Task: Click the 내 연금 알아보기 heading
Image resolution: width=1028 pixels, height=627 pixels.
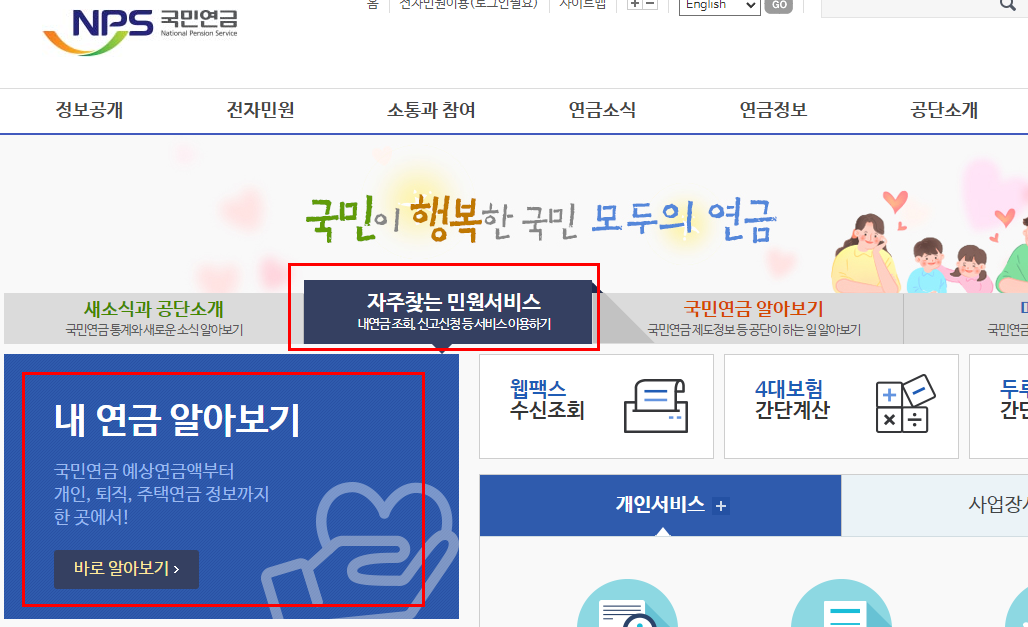Action: (177, 420)
